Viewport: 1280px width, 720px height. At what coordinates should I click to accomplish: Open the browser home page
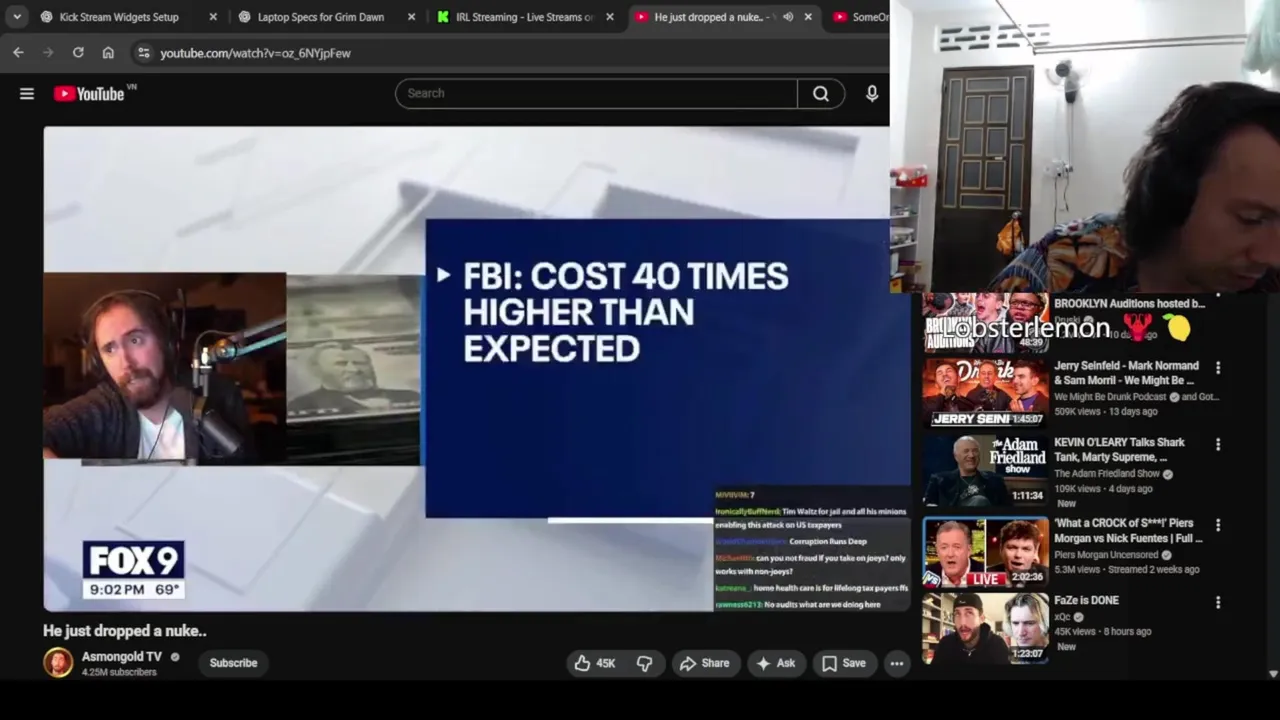coord(108,53)
